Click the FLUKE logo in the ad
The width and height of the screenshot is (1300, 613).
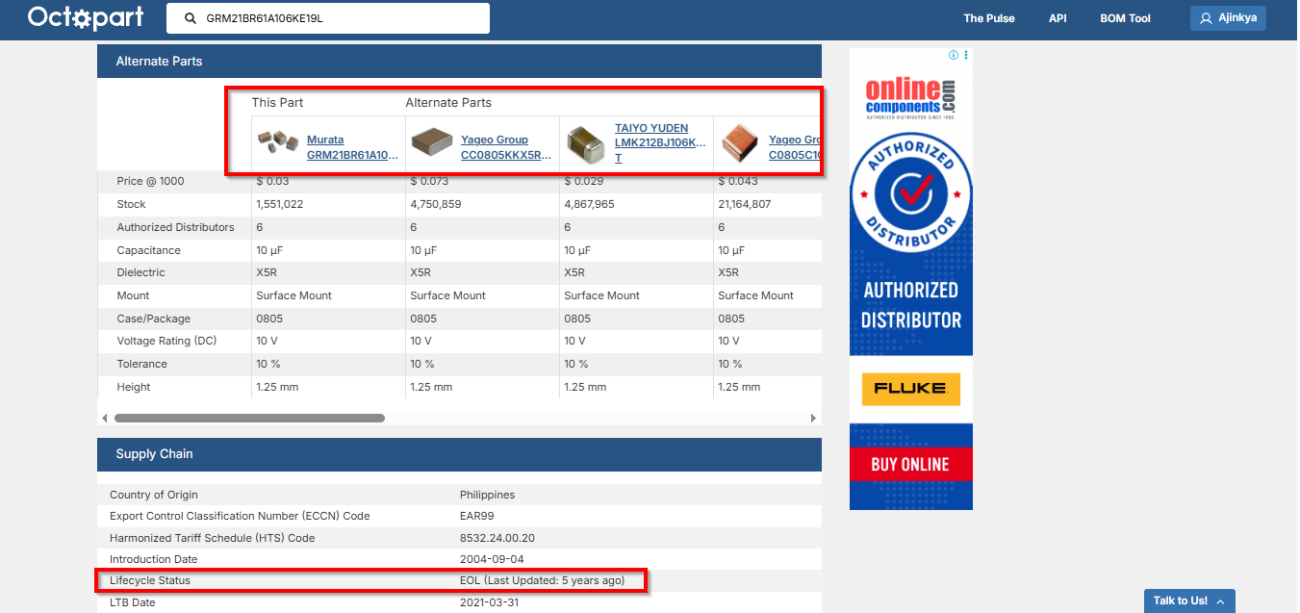coord(911,388)
